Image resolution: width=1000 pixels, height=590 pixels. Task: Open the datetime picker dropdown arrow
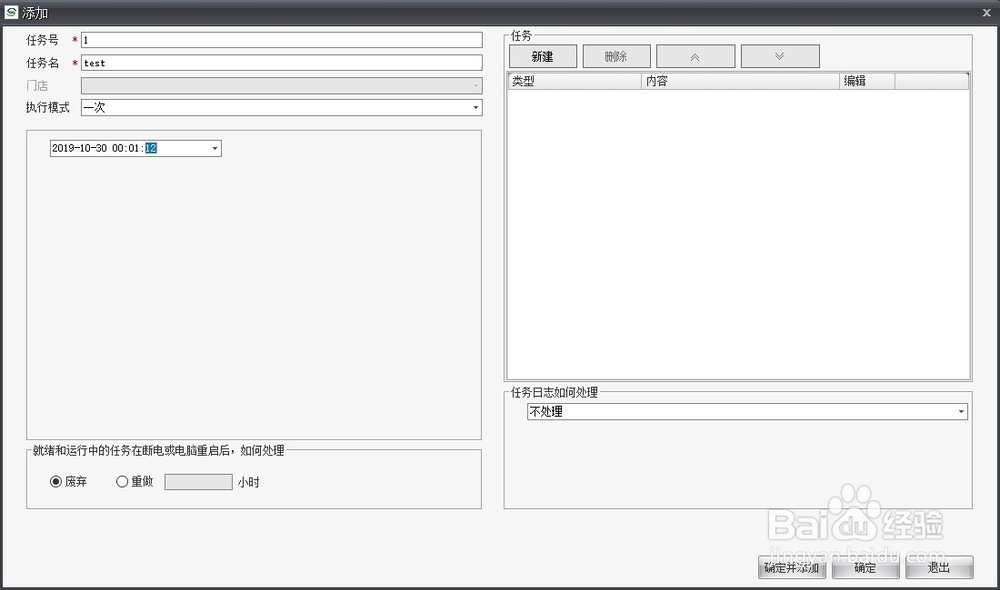(215, 148)
